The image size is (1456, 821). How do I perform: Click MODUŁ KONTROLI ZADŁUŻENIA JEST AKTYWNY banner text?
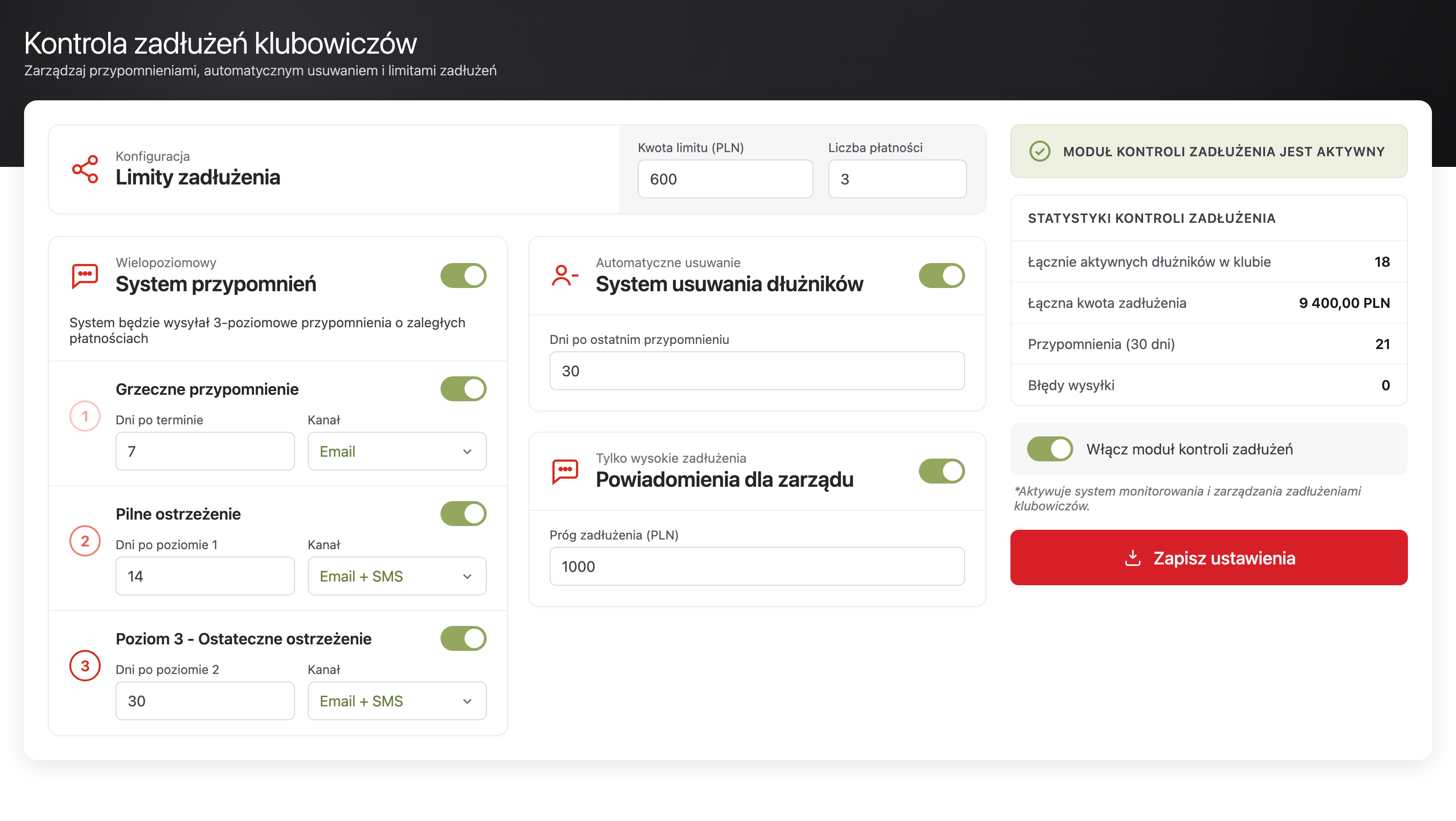coord(1224,152)
